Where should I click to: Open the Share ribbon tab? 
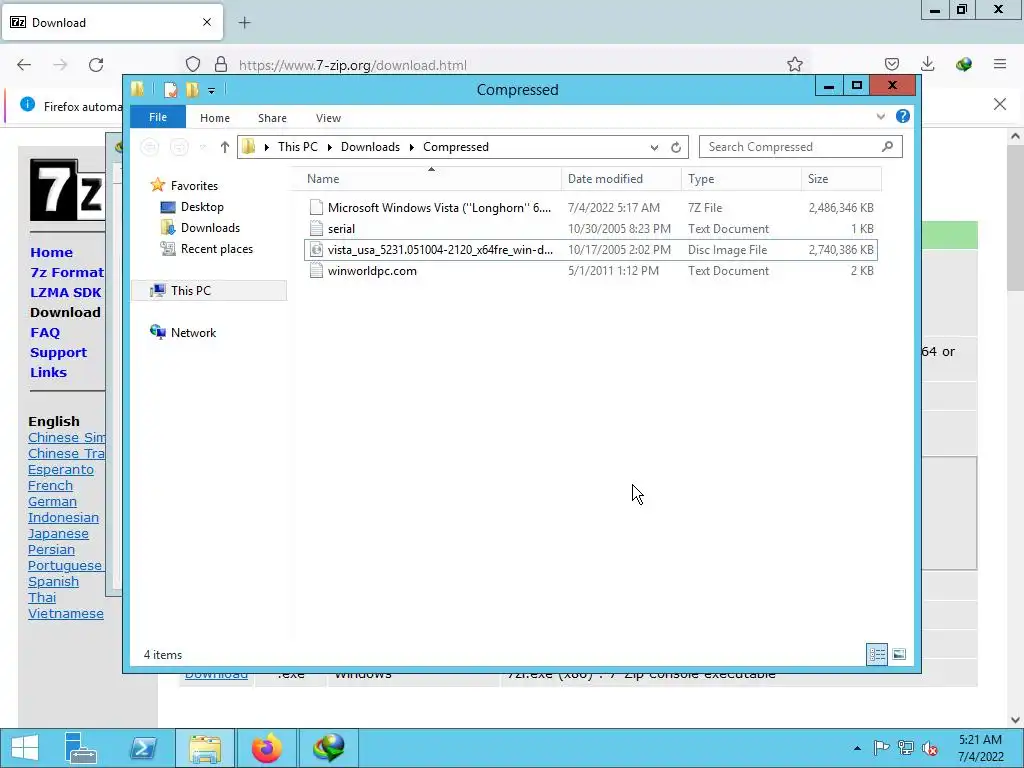coord(272,118)
